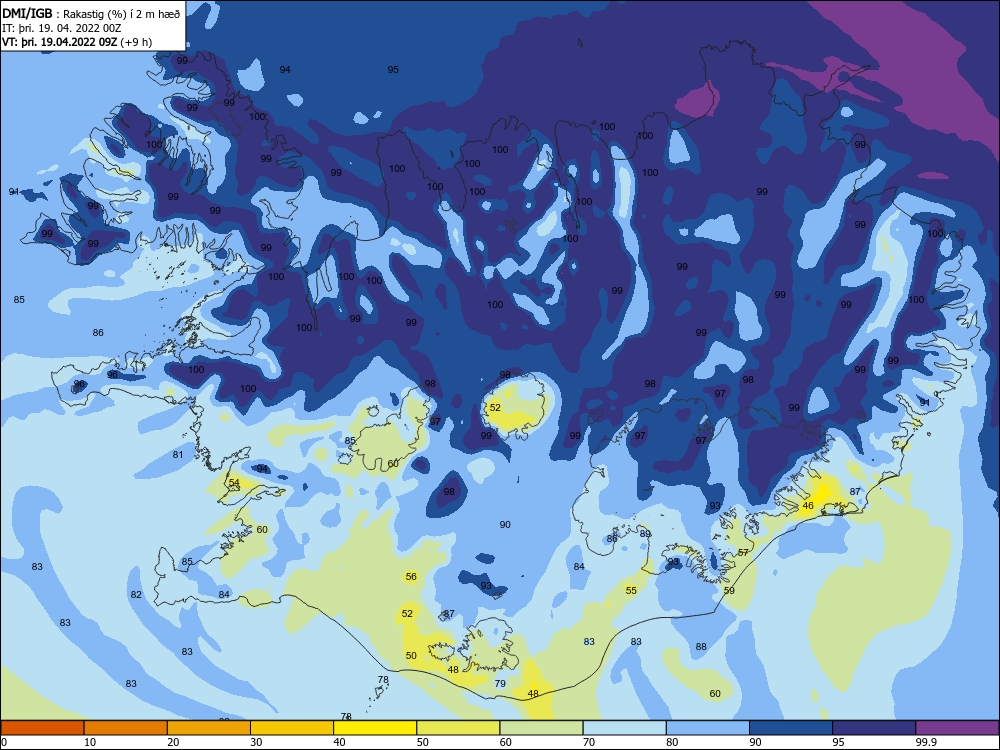Click the 'IT: þri. 19. 04. 2022 00Z' line
The image size is (1000, 750).
62,28
